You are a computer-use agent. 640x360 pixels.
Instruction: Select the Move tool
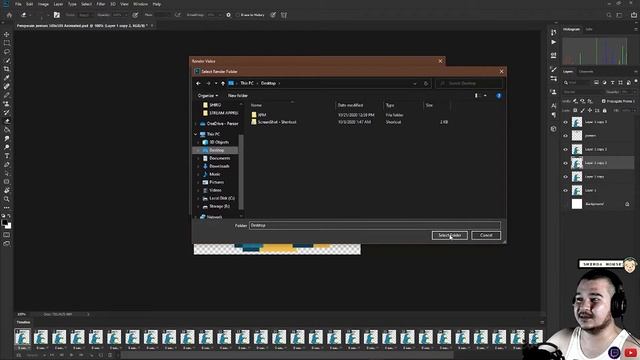click(7, 34)
